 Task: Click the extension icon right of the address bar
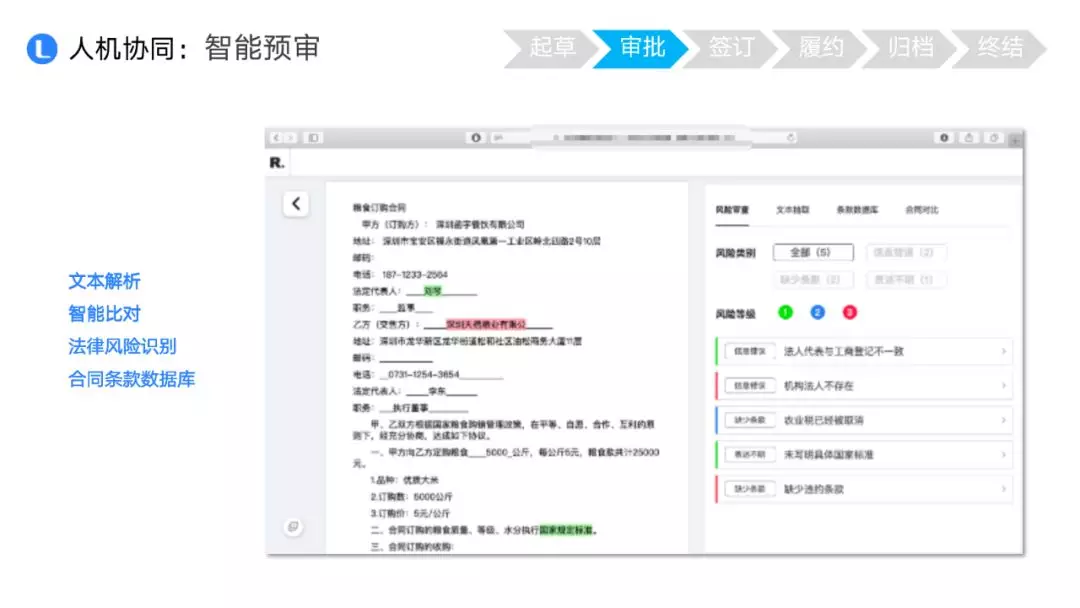point(944,138)
